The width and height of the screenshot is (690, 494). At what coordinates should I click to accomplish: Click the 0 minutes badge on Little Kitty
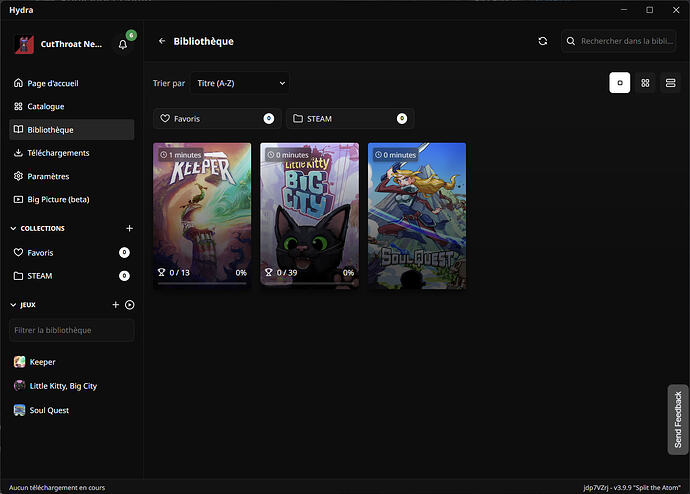click(x=288, y=155)
